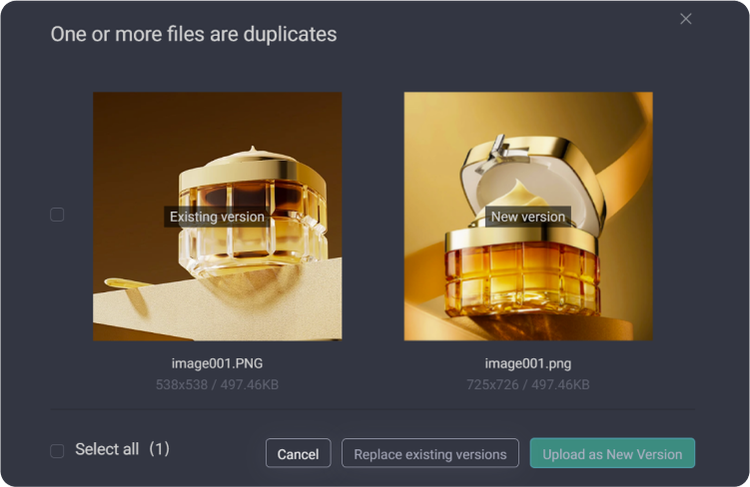Click the 538x538 / 497.46KB file details
The image size is (750, 487).
pos(217,385)
